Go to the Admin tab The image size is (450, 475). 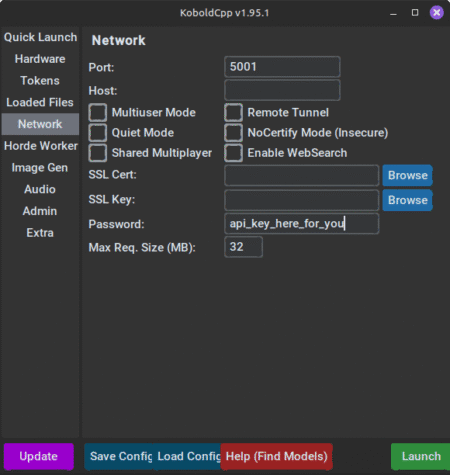tap(40, 211)
